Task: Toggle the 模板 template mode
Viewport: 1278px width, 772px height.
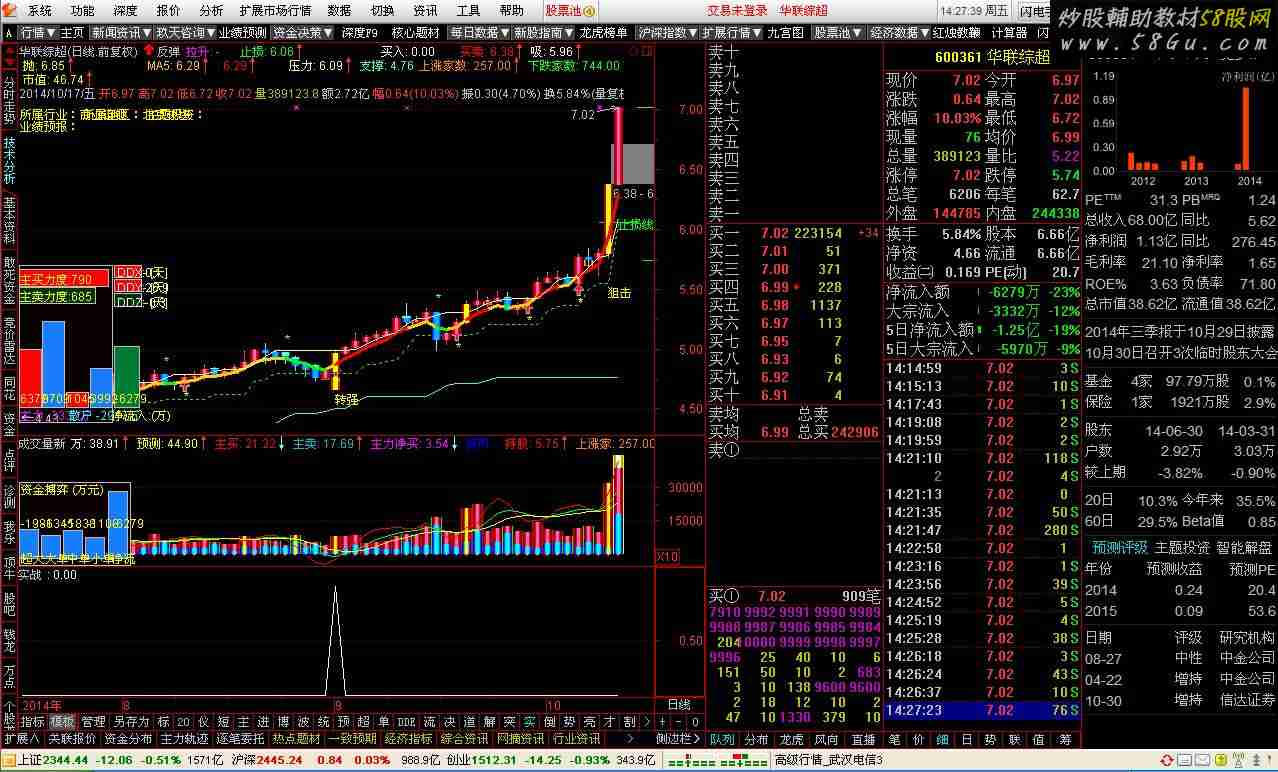Action: click(x=61, y=721)
